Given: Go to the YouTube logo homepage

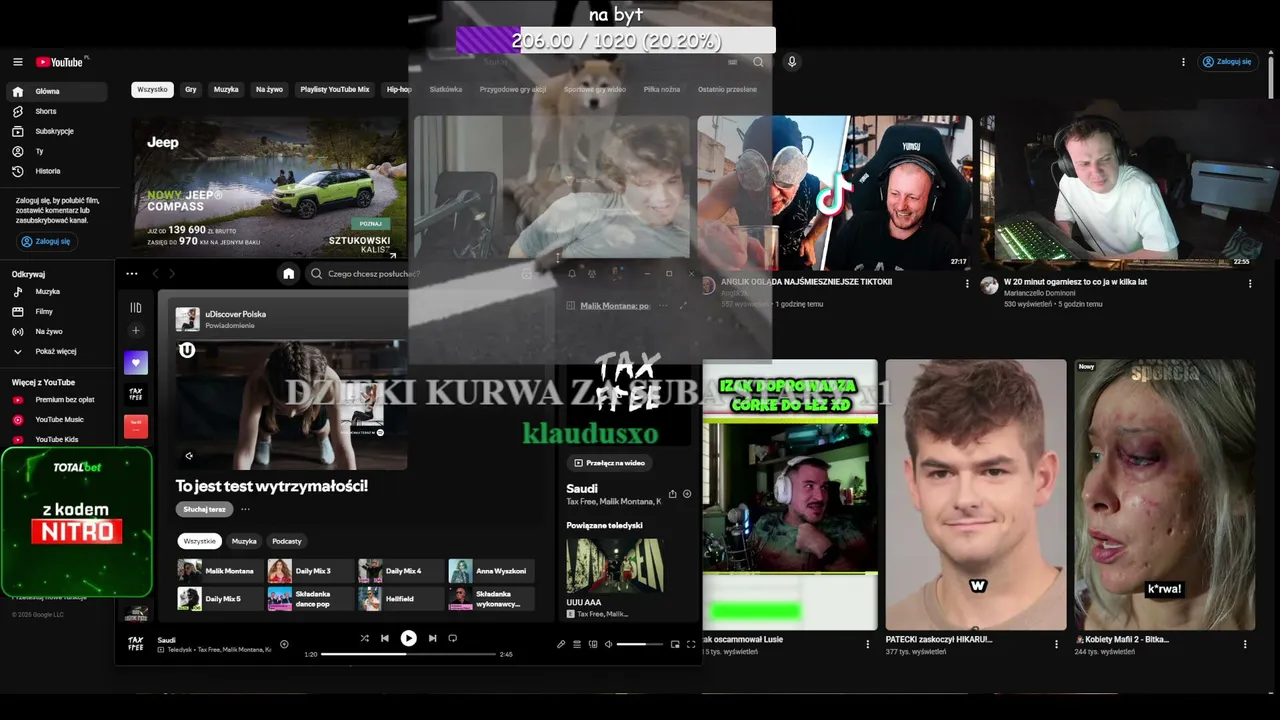Looking at the screenshot, I should pyautogui.click(x=62, y=62).
